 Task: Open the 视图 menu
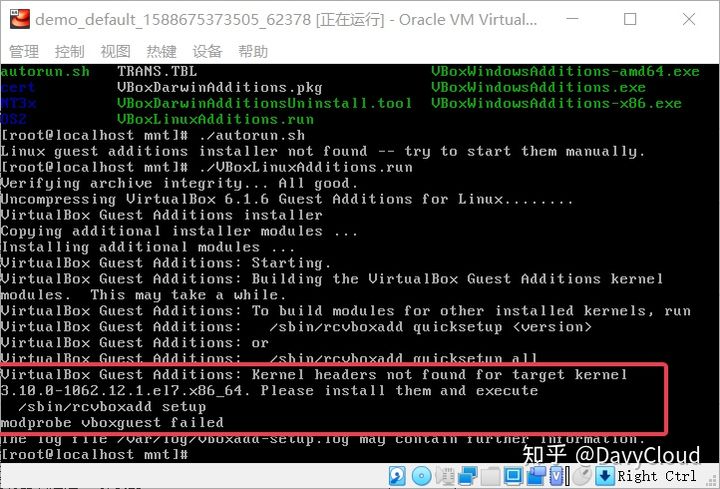point(115,51)
